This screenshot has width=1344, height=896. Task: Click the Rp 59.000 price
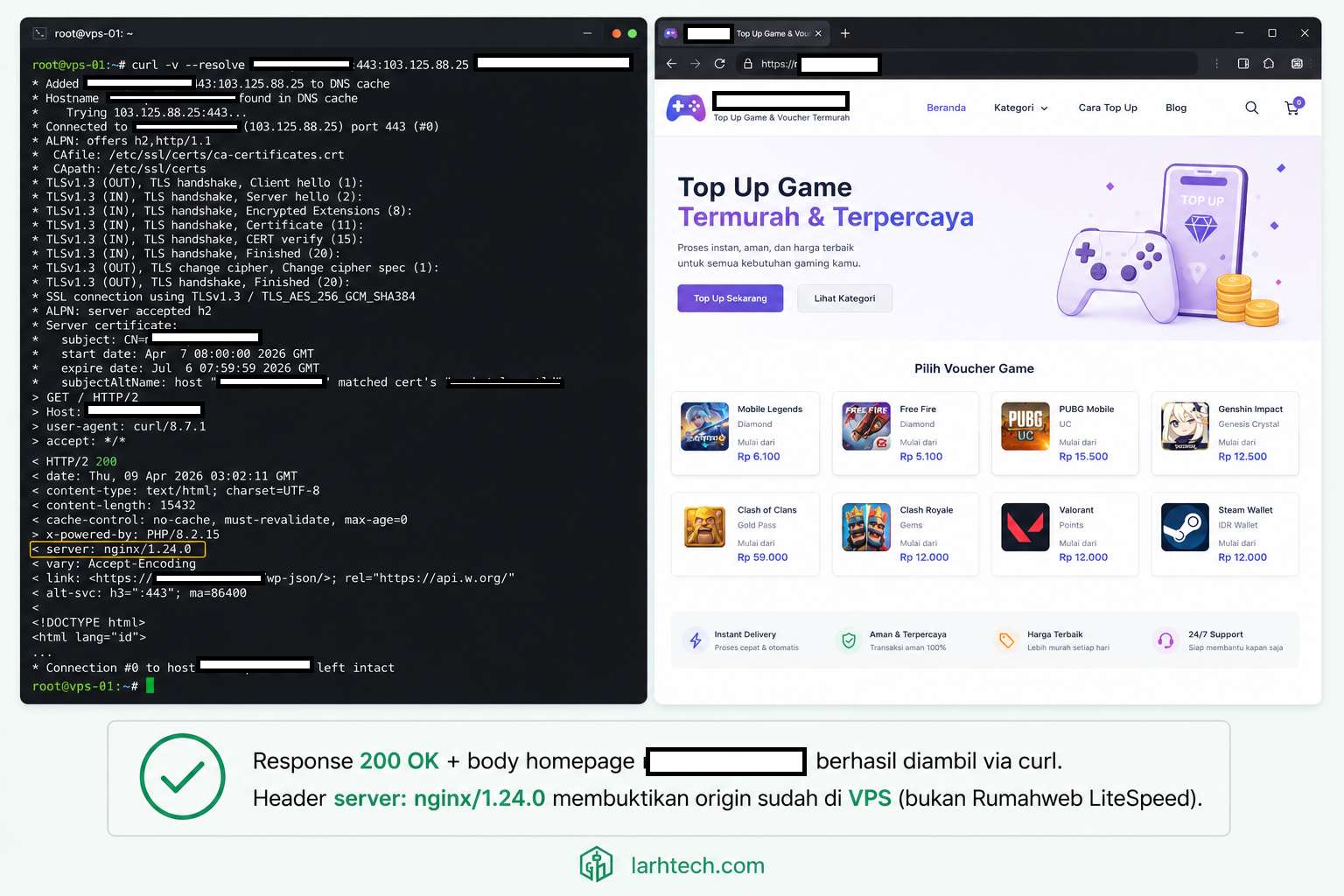pos(762,557)
